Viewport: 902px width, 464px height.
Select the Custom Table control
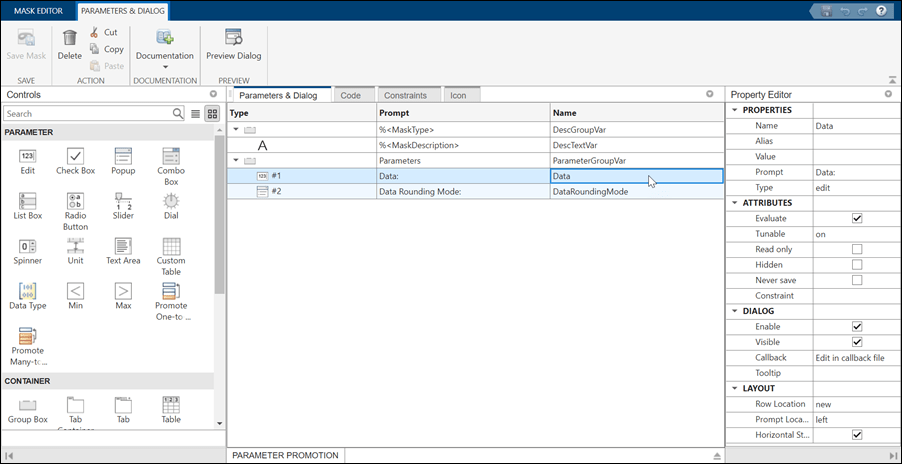(171, 246)
